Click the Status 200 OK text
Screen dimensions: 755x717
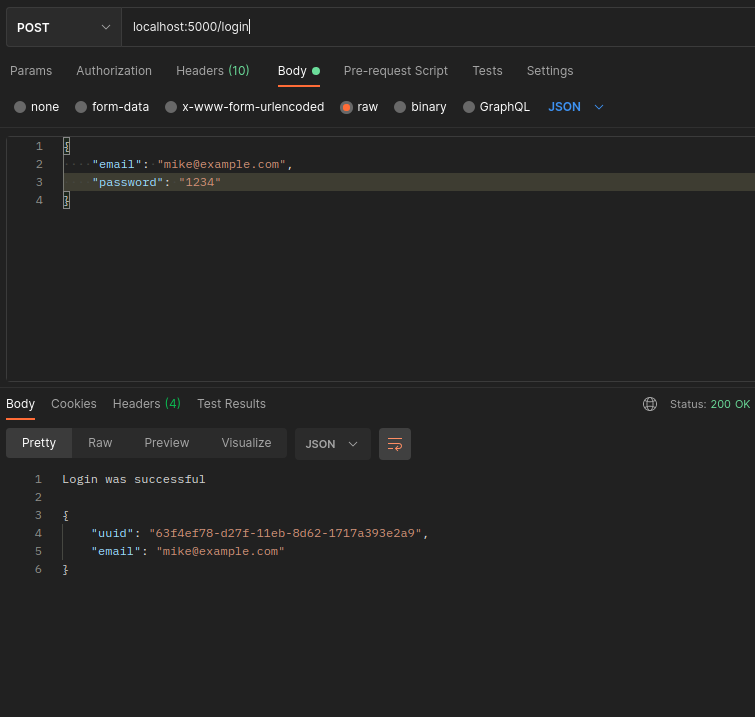[x=710, y=404]
